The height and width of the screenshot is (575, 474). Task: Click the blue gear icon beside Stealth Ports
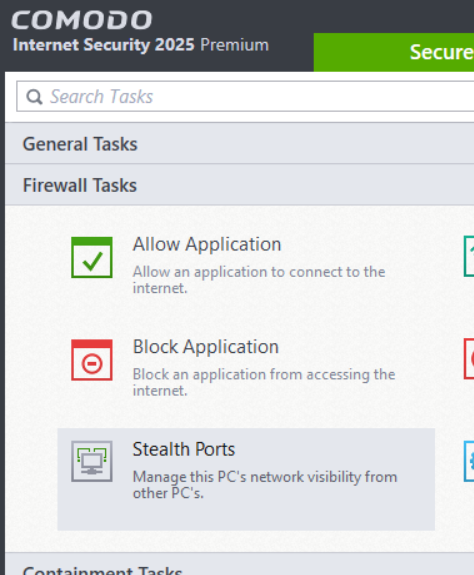(x=469, y=461)
